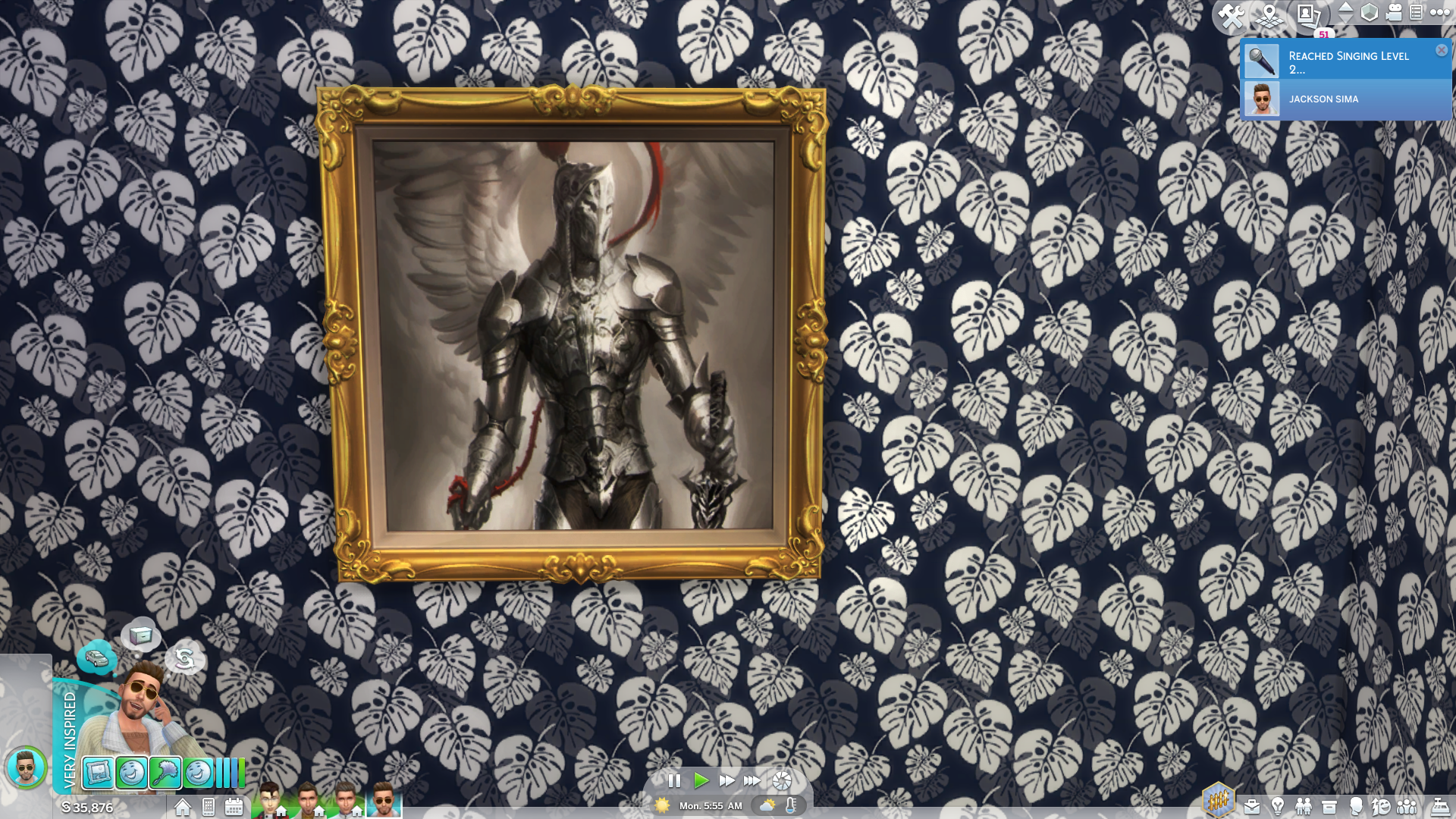Open the Relationships panel icon
Screen dimensions: 1456x819
pos(1304,807)
